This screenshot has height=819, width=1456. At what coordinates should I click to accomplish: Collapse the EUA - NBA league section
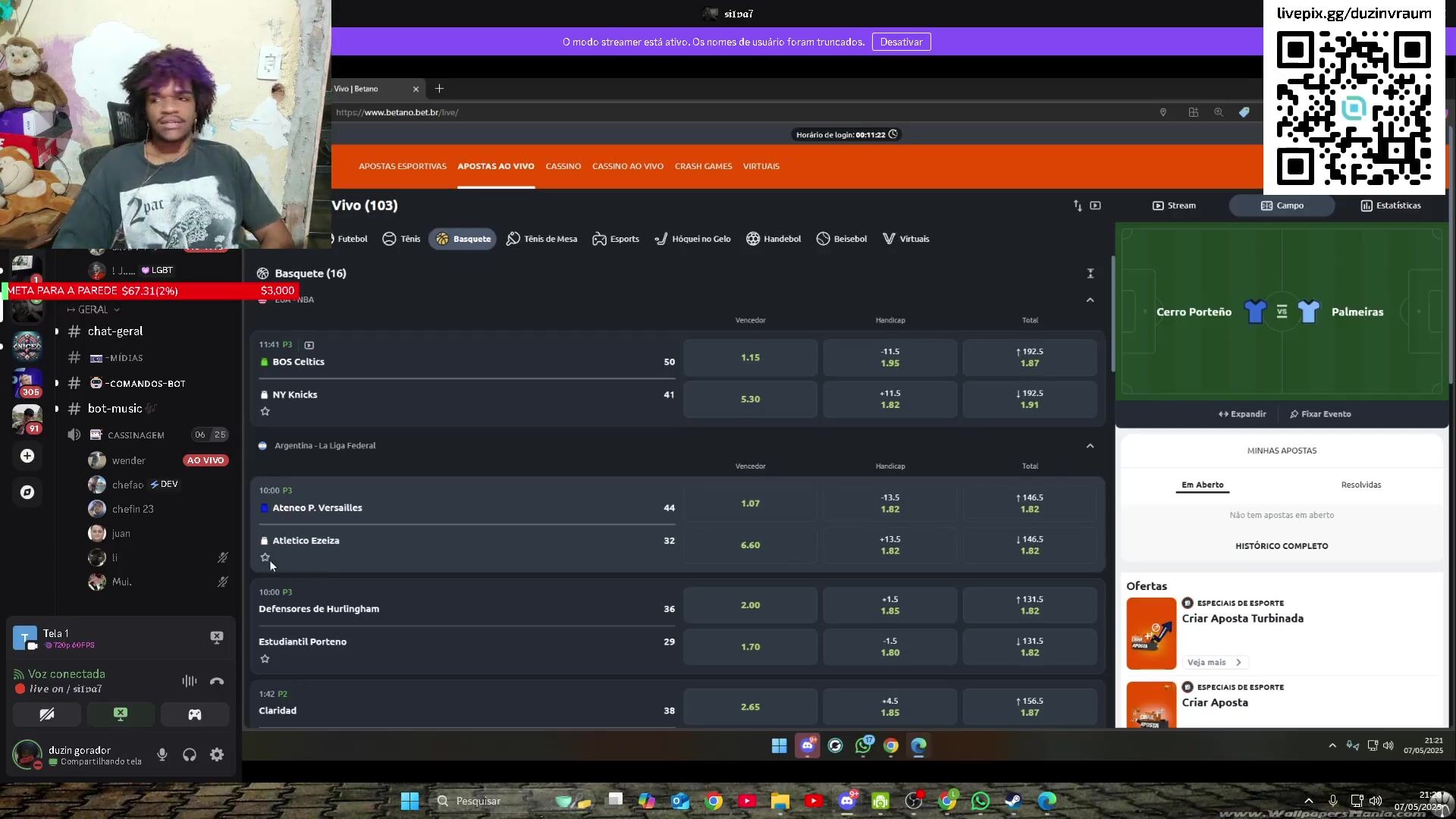1090,300
